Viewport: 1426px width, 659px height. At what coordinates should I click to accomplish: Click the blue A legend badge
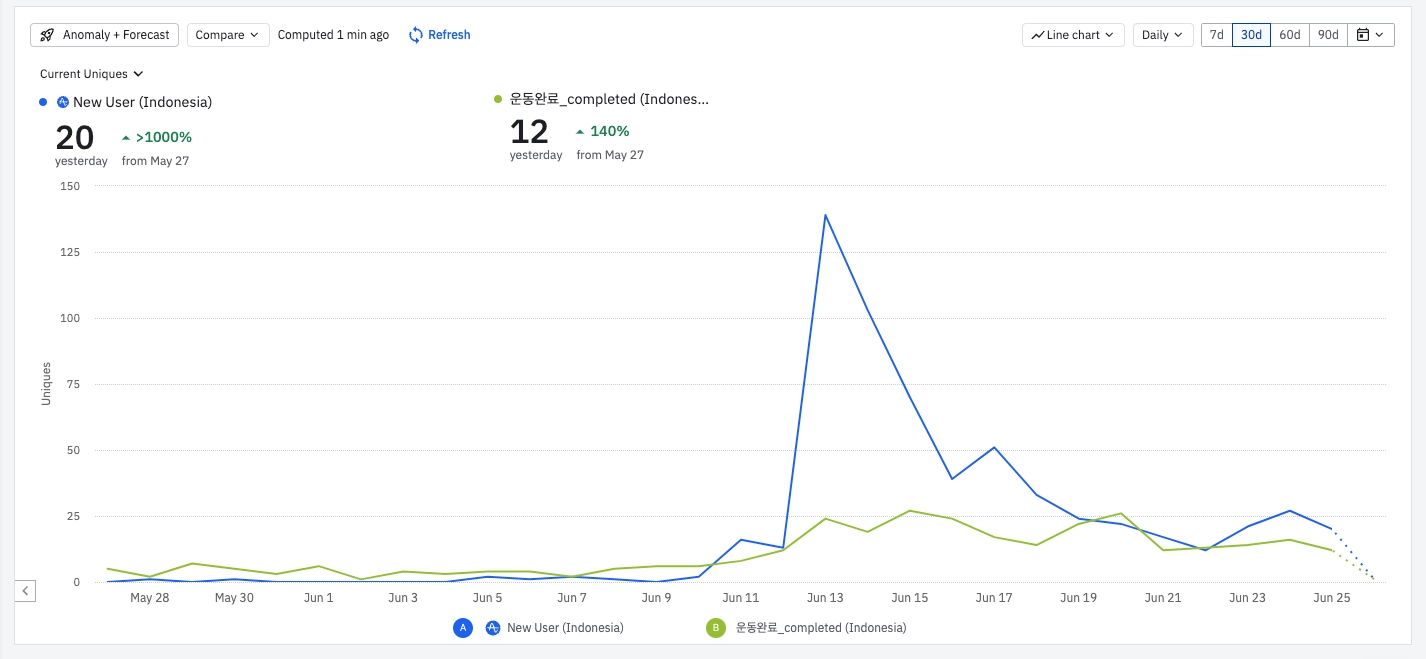(x=462, y=628)
